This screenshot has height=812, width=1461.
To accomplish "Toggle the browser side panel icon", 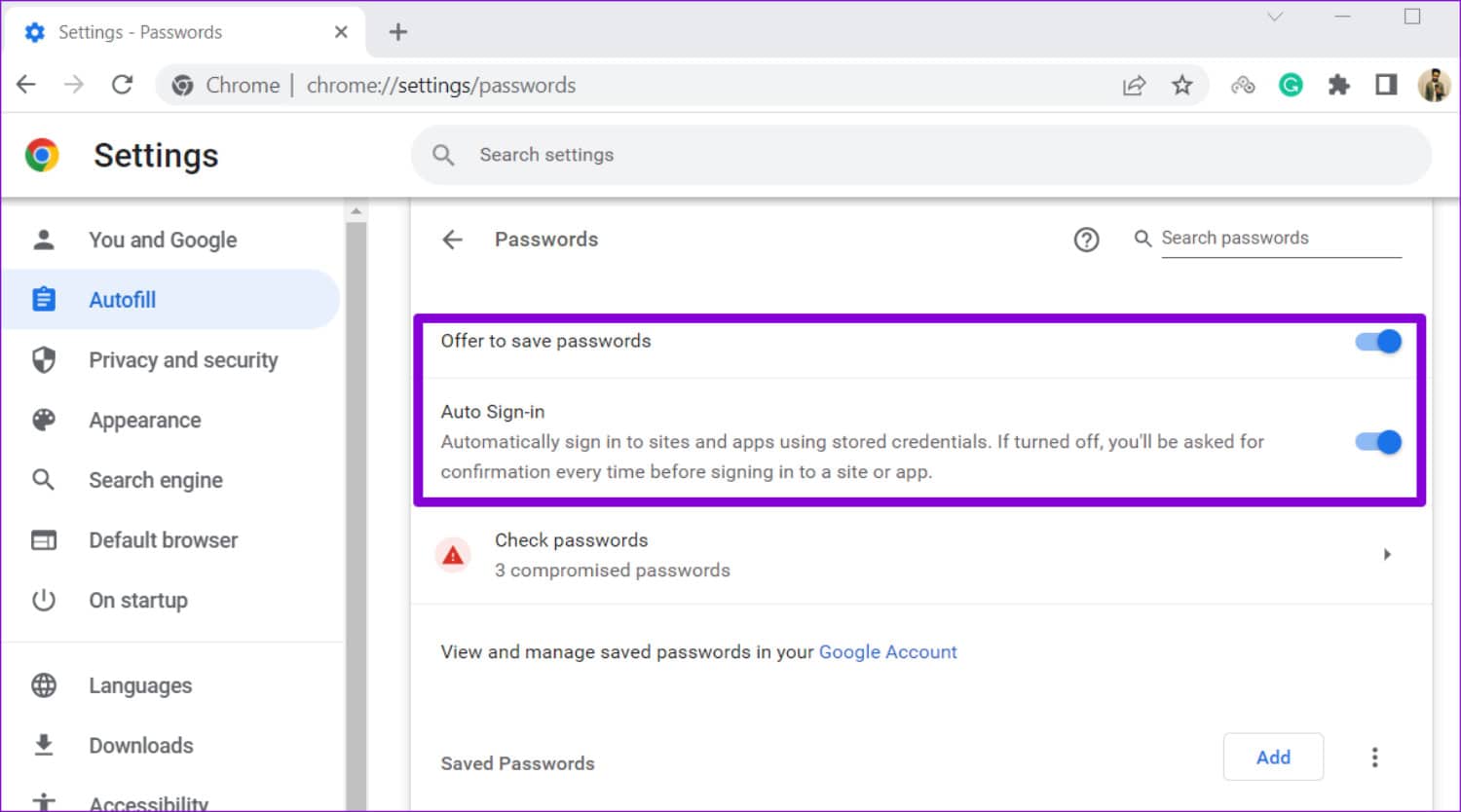I will click(1386, 86).
